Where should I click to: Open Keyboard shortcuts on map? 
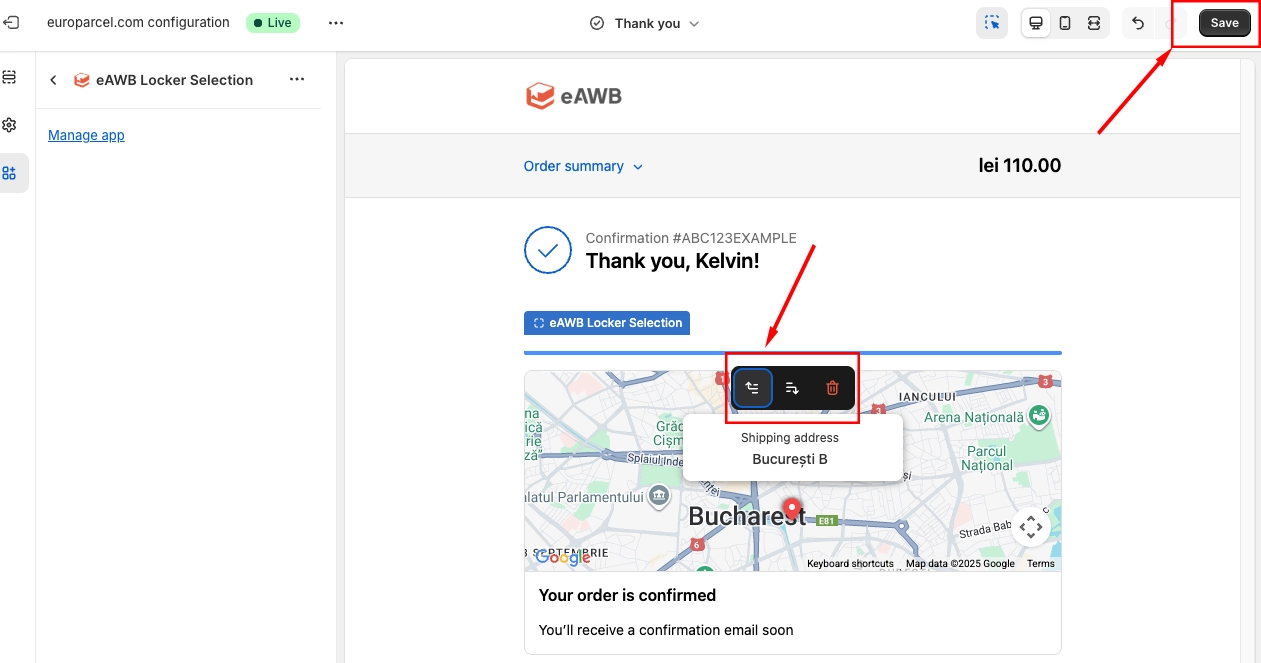(850, 564)
